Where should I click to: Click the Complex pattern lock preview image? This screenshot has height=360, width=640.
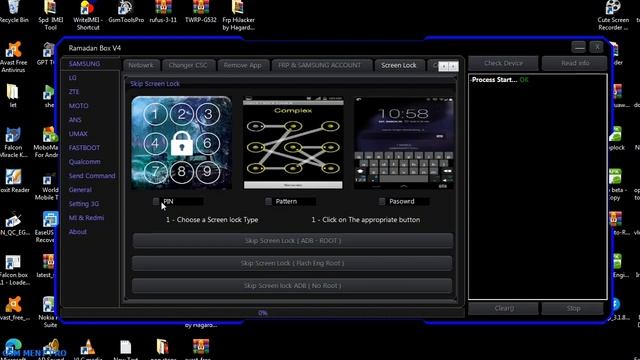click(x=293, y=143)
